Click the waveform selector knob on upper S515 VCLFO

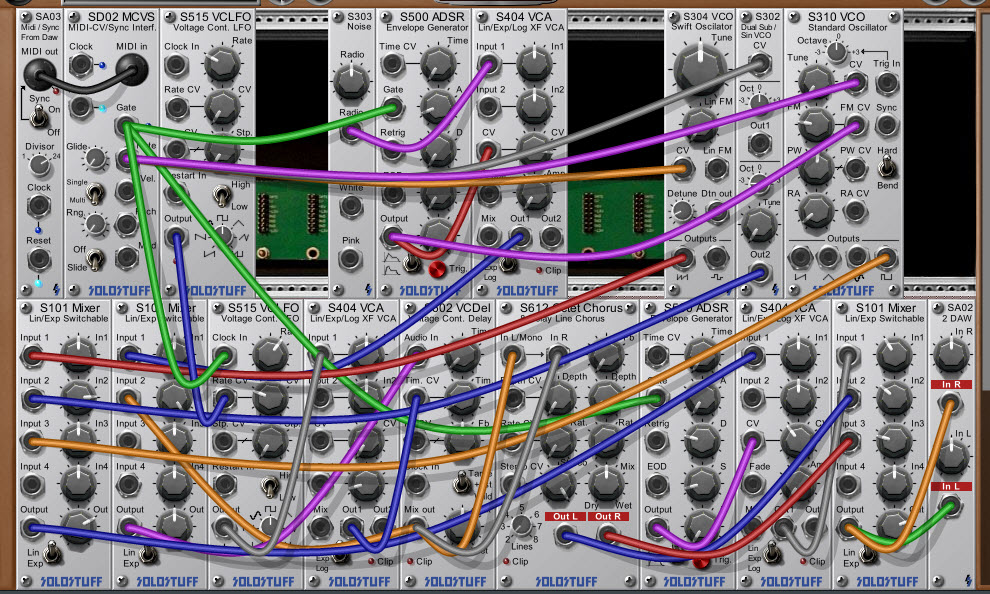pos(224,236)
